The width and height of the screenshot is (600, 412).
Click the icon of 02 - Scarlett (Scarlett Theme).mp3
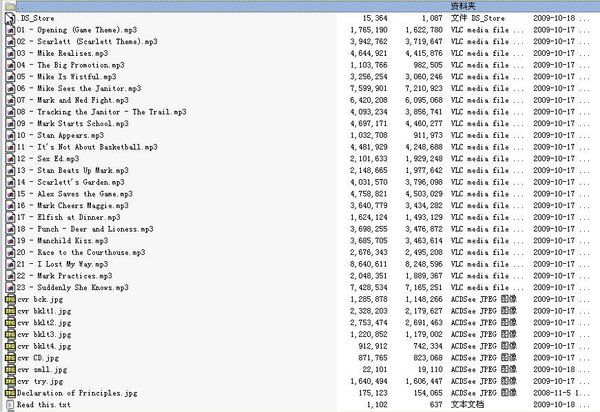pyautogui.click(x=10, y=42)
